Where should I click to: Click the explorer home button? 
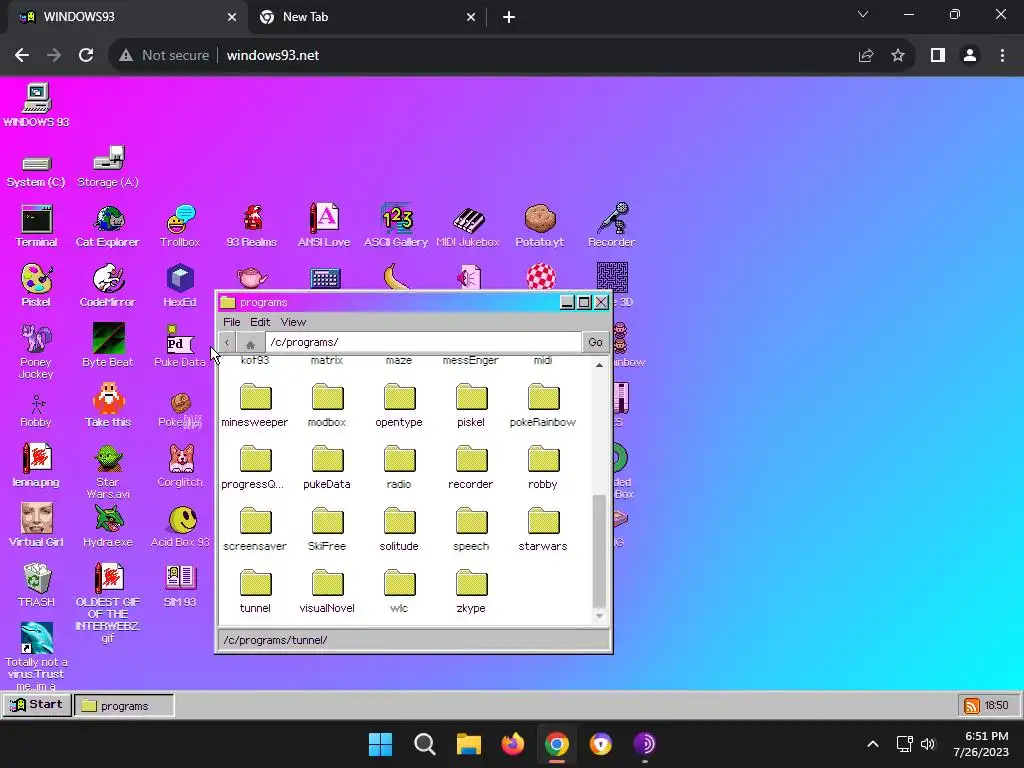(x=250, y=342)
